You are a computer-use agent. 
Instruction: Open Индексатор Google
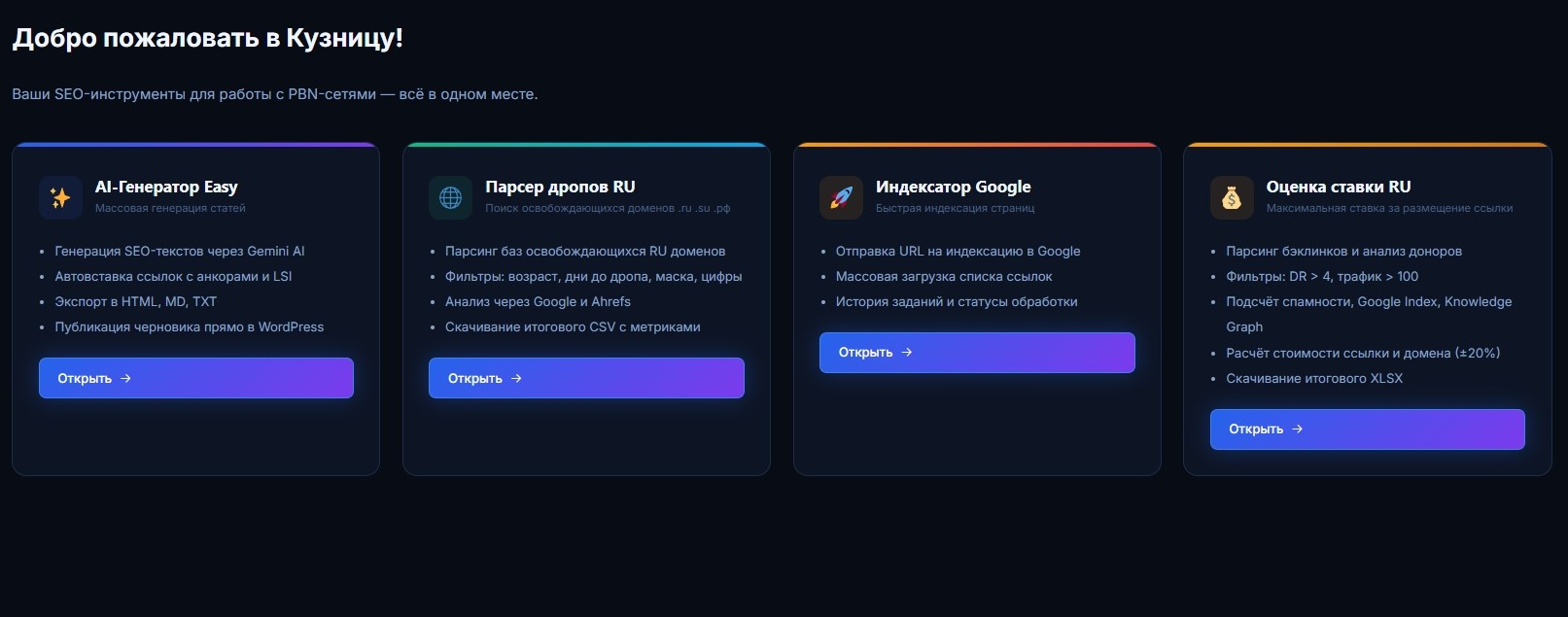[x=976, y=352]
